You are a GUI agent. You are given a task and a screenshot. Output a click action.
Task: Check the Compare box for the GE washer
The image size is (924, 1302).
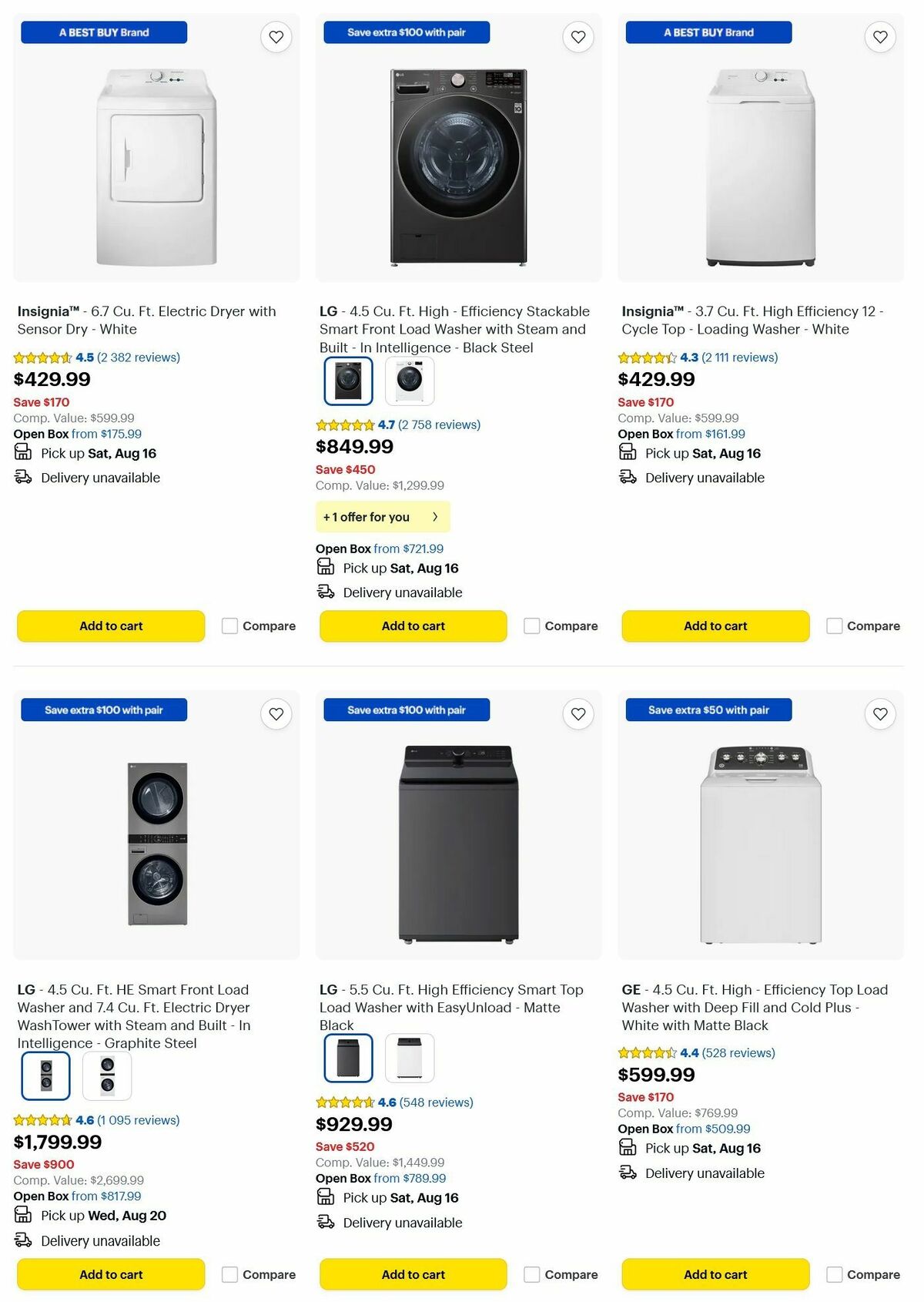coord(834,1275)
